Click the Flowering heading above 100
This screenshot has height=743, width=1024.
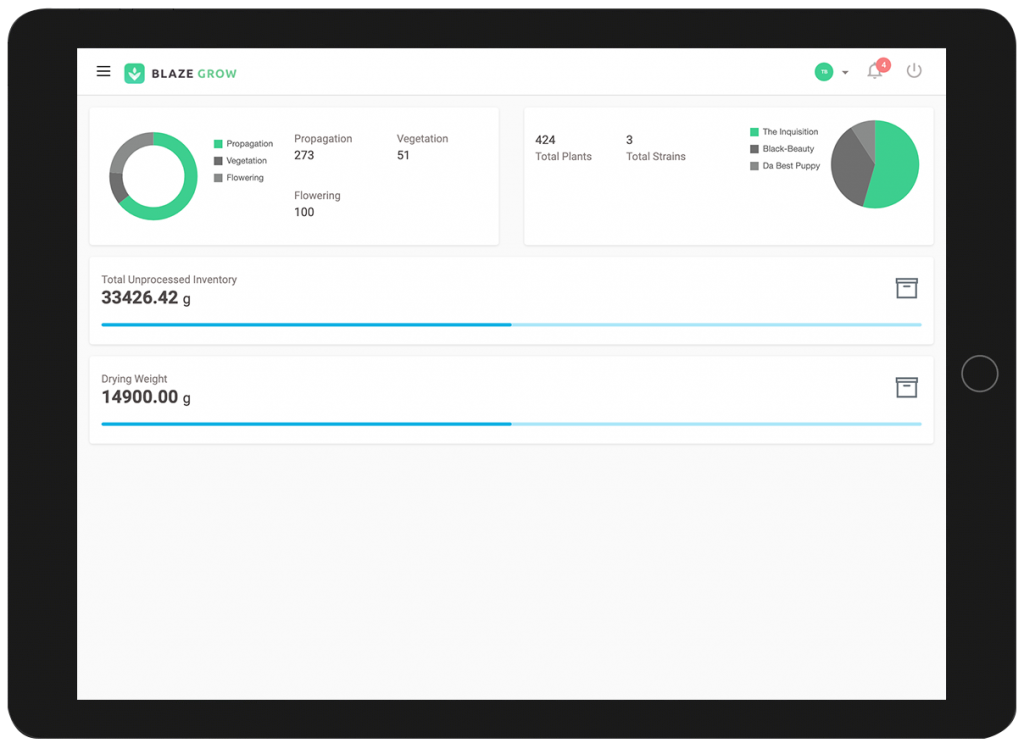tap(317, 196)
